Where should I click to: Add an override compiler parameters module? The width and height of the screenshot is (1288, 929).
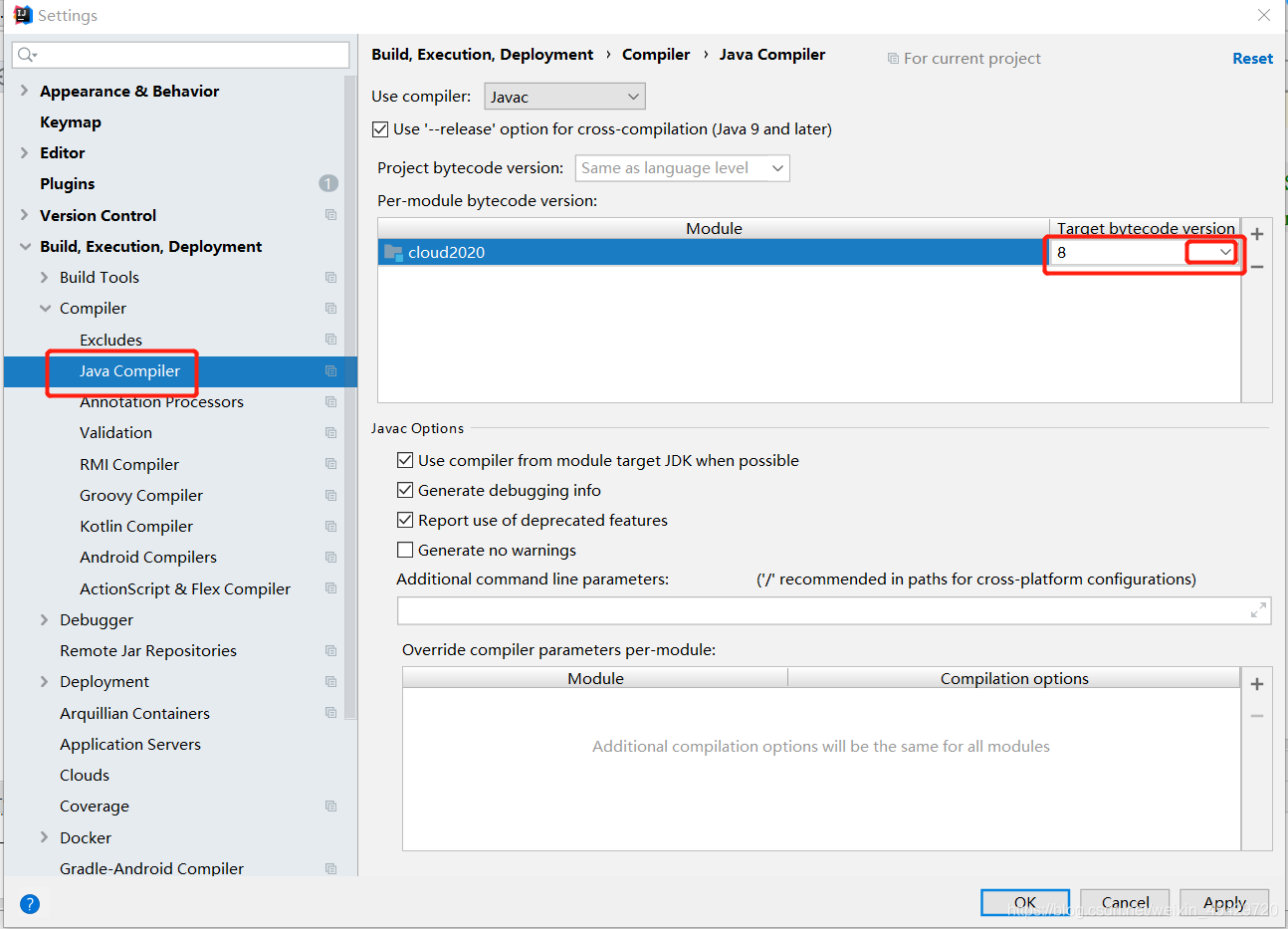click(1257, 684)
